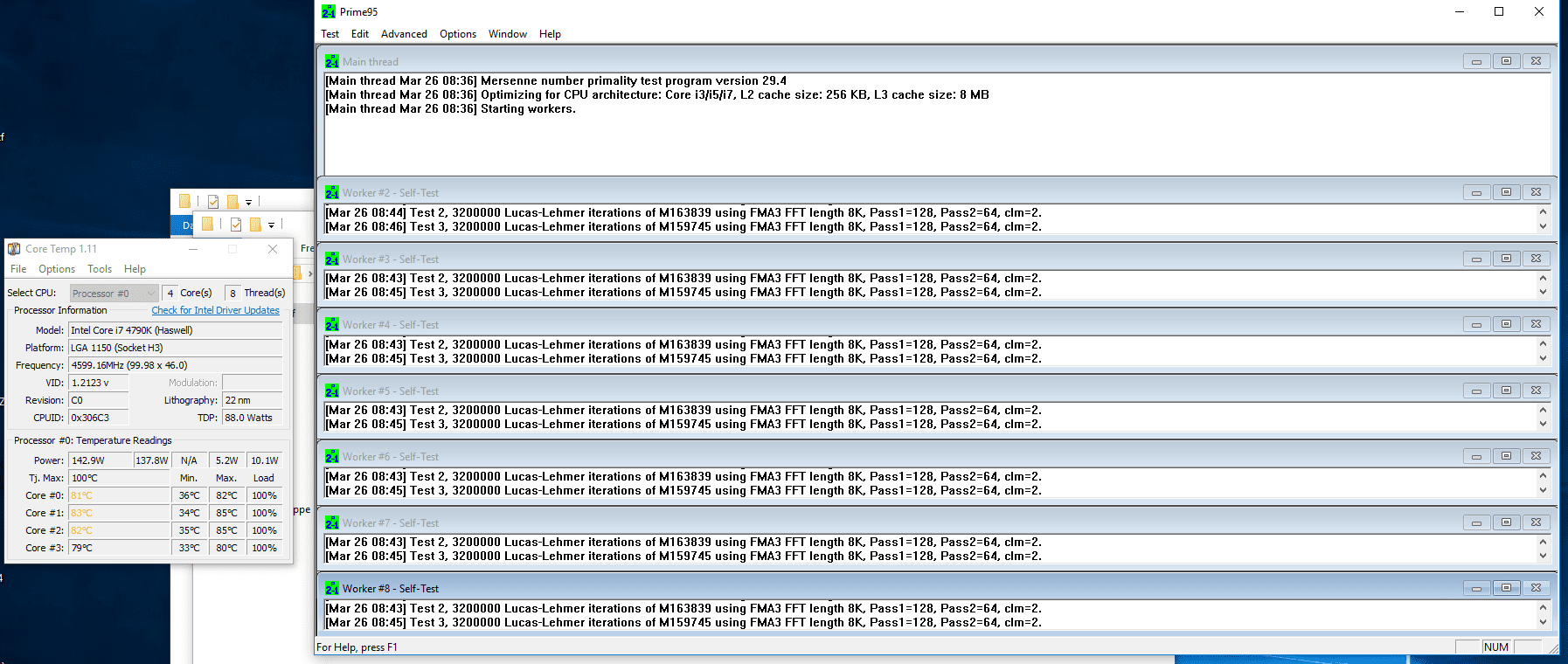
Task: Click the VID value 1.2123 v
Action: coord(99,383)
